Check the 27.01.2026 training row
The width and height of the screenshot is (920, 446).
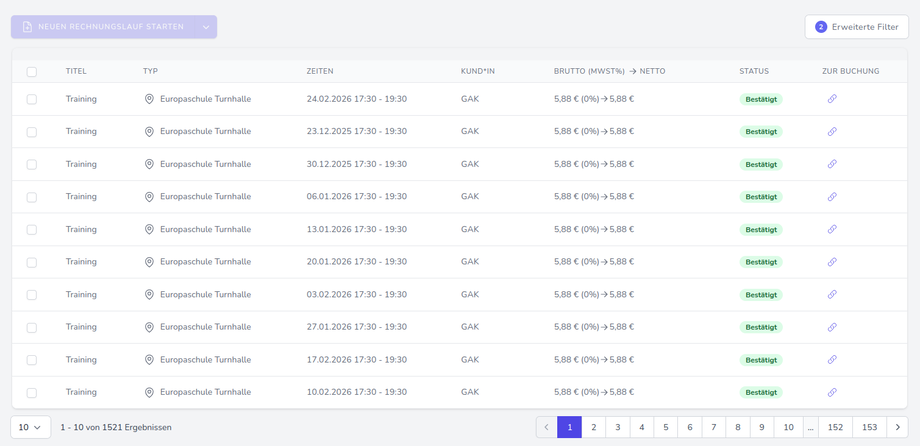[x=32, y=327]
